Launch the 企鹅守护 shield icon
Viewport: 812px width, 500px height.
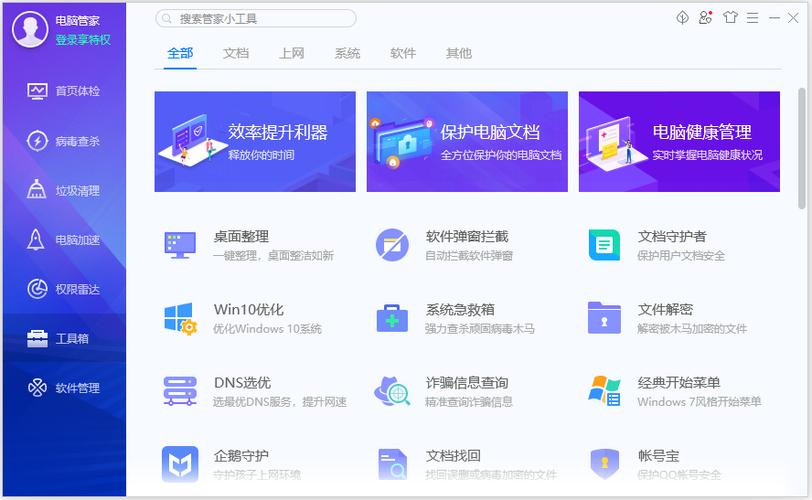click(180, 464)
